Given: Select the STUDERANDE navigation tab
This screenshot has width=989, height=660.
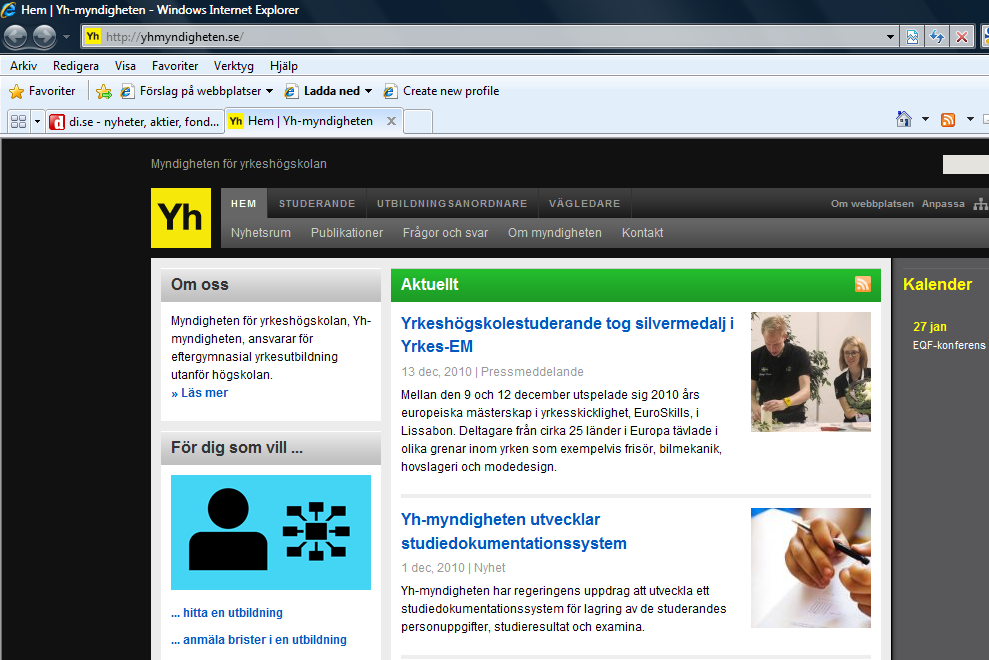Looking at the screenshot, I should coord(317,203).
